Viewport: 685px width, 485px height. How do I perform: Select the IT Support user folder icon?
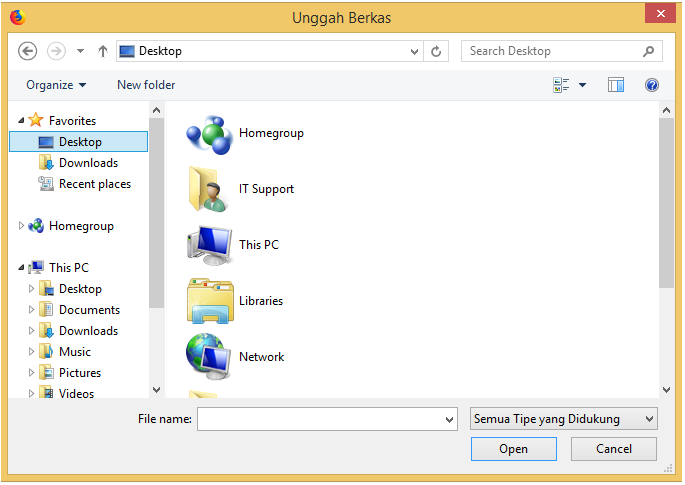pos(208,189)
